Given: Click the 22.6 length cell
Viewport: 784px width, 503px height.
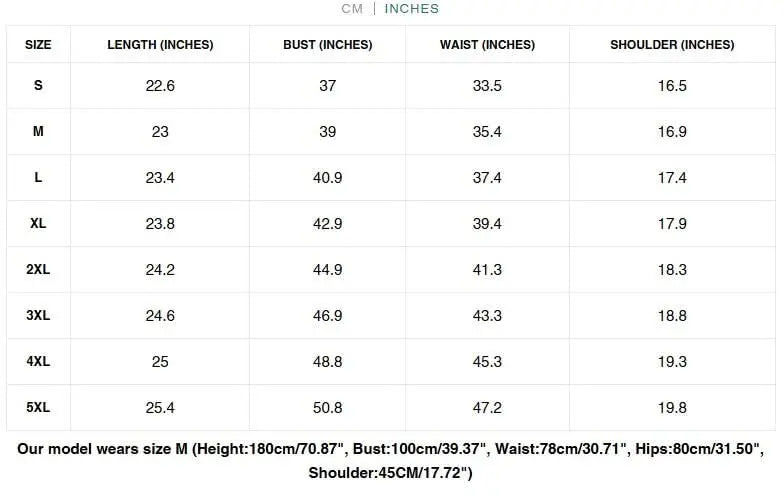Looking at the screenshot, I should (160, 86).
